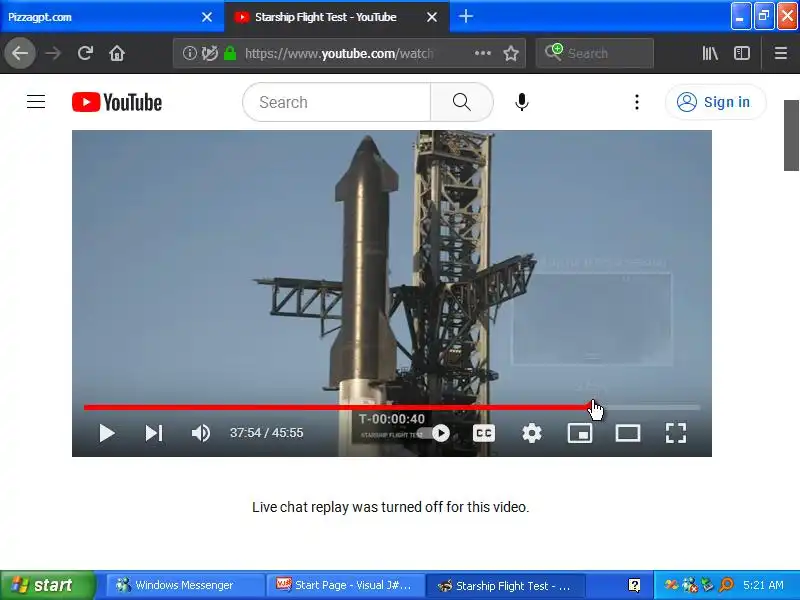
Task: Open the browser Library icon
Action: [710, 53]
